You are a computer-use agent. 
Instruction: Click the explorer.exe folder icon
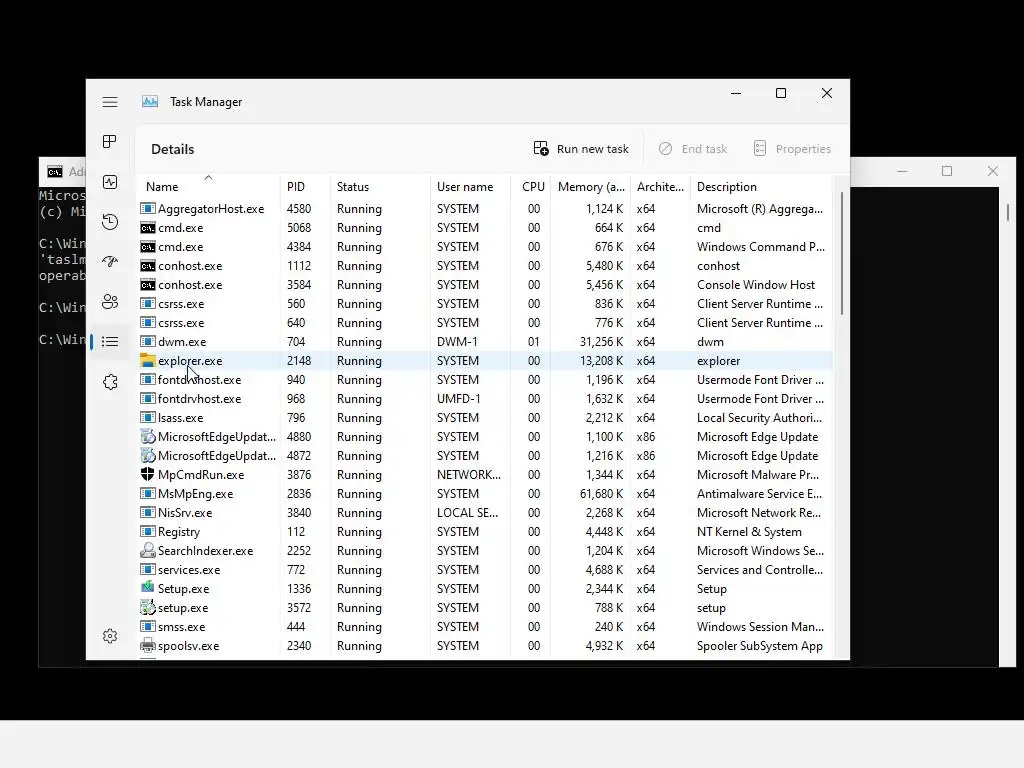coord(148,360)
